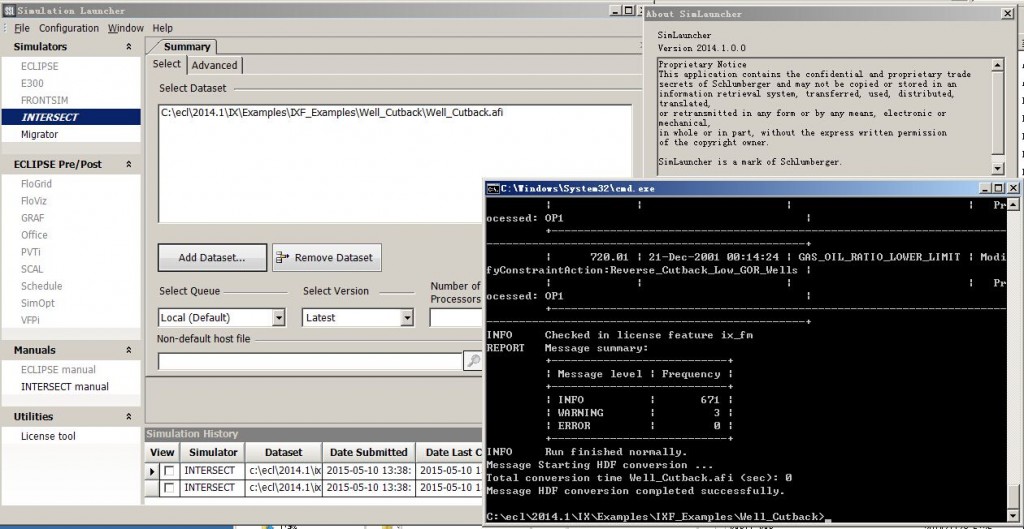Click the Simulation Launcher title bar icon
The width and height of the screenshot is (1024, 529).
coord(9,10)
